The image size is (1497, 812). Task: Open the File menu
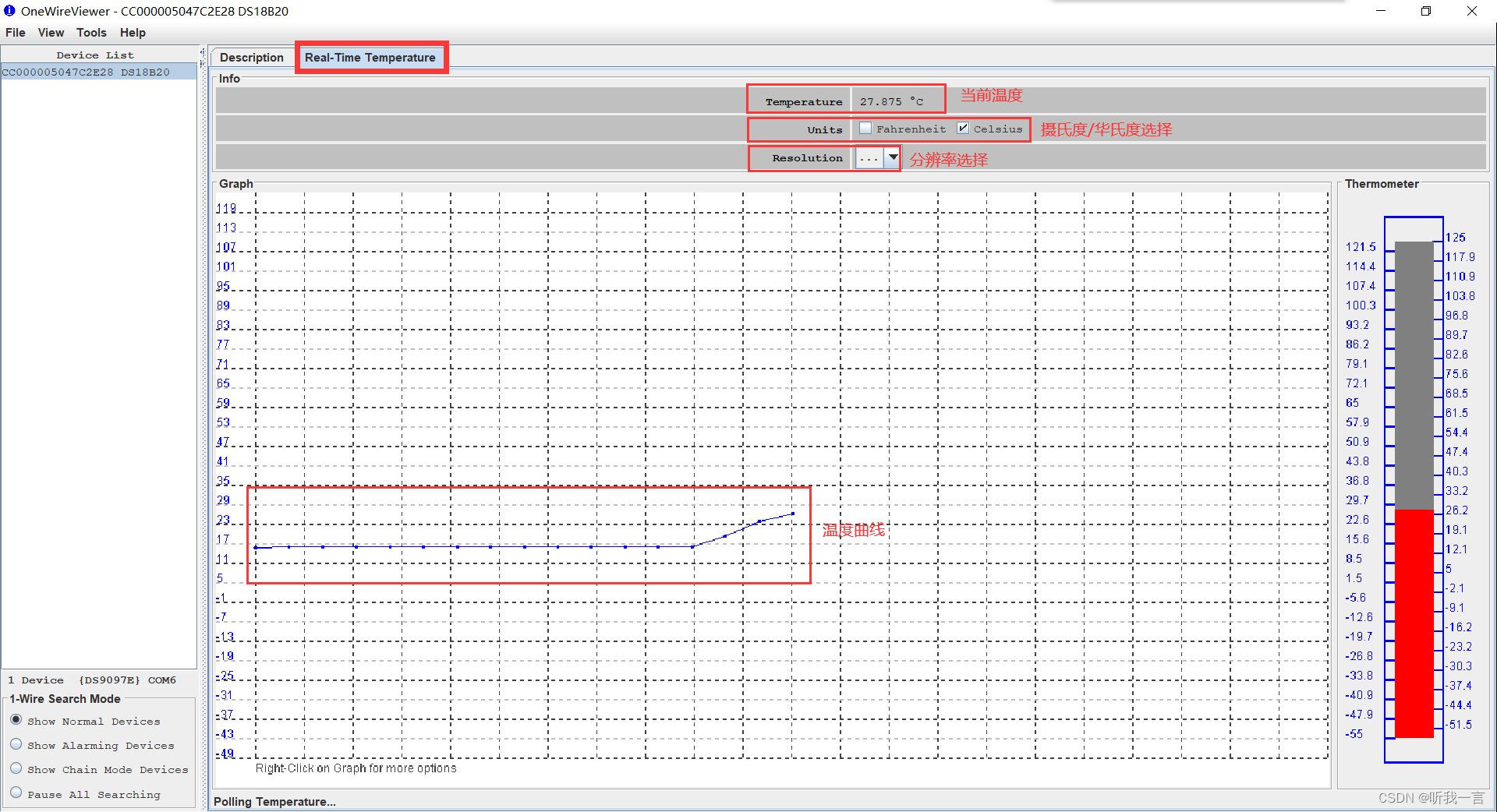[x=16, y=33]
